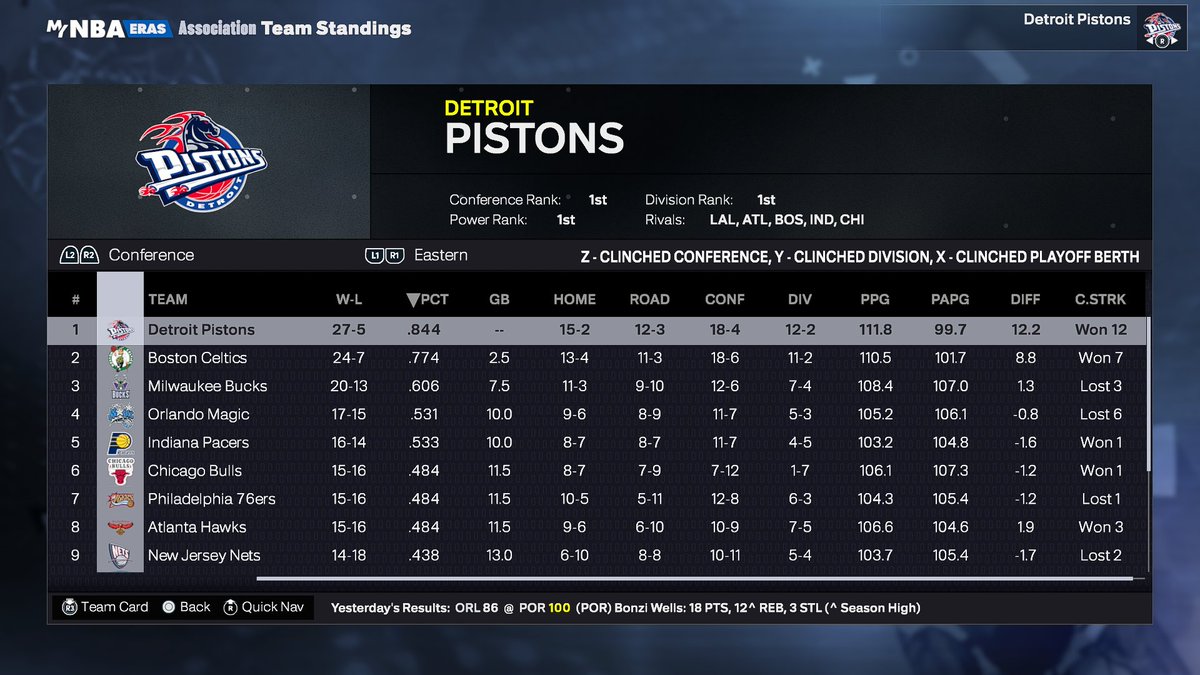Viewport: 1200px width, 675px height.
Task: Click the Boston Celtics team logo
Action: pos(119,358)
